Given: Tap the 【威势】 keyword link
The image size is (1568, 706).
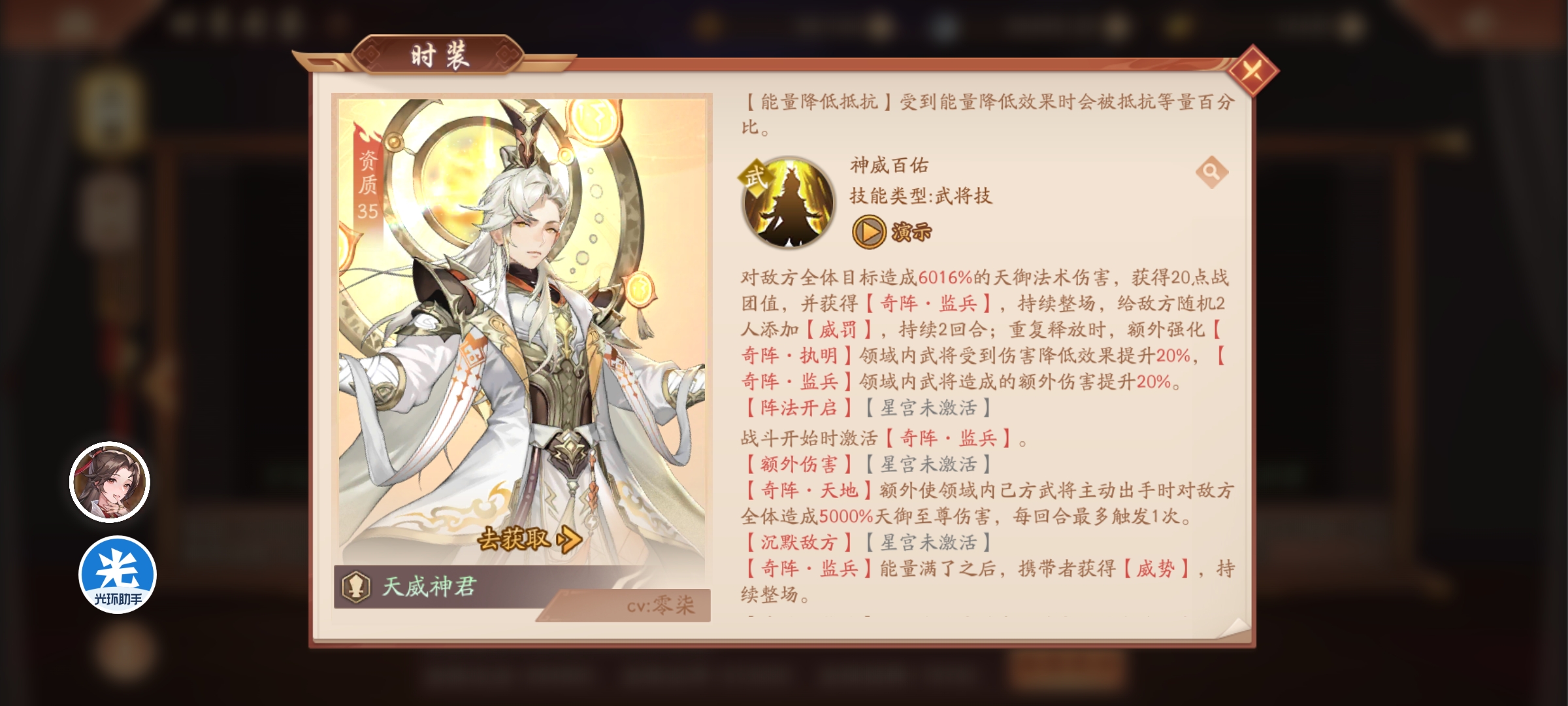Looking at the screenshot, I should coord(1156,569).
